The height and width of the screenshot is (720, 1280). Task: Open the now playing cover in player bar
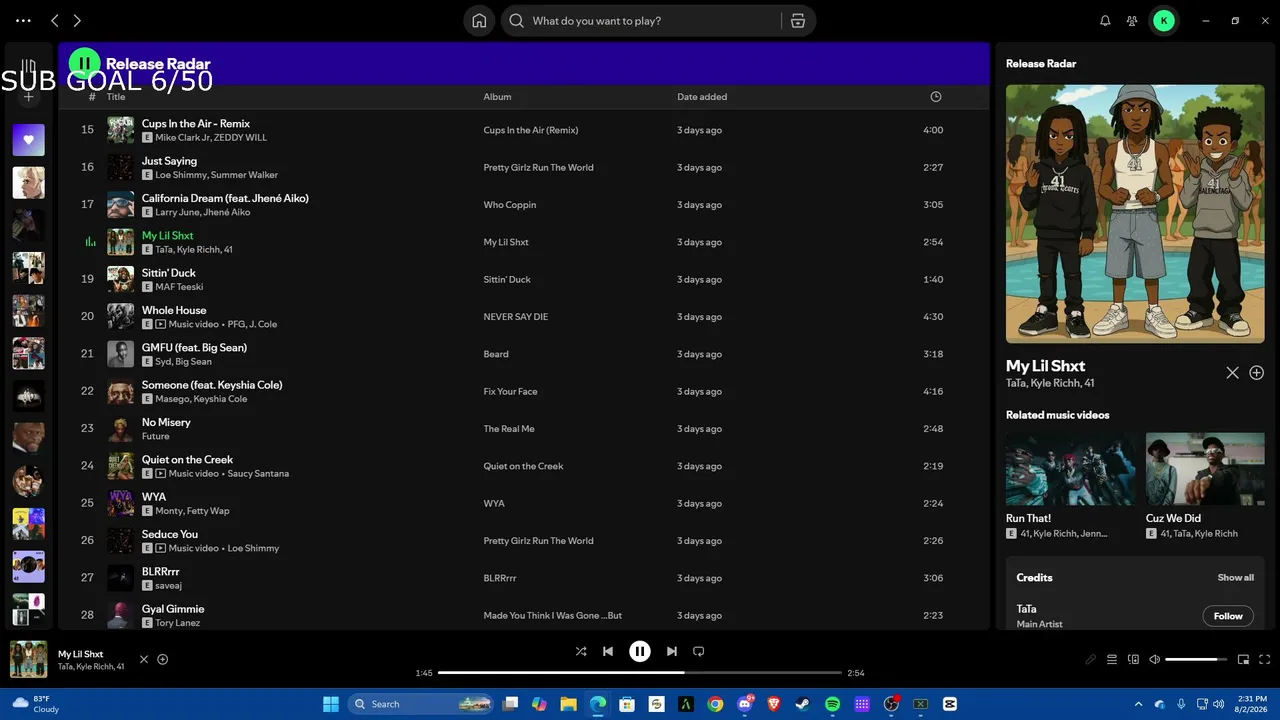pos(29,659)
